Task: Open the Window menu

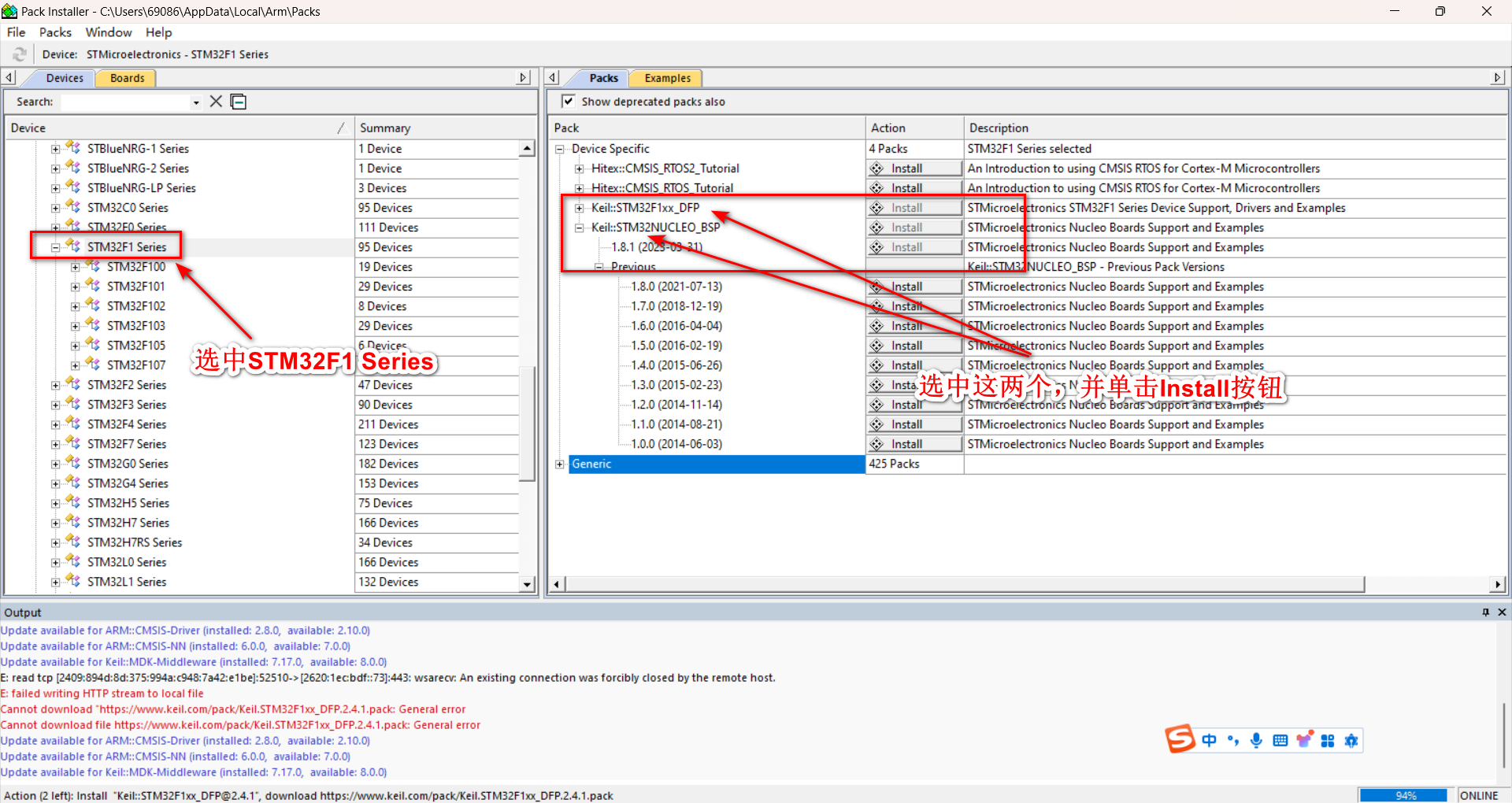Action: click(x=109, y=32)
